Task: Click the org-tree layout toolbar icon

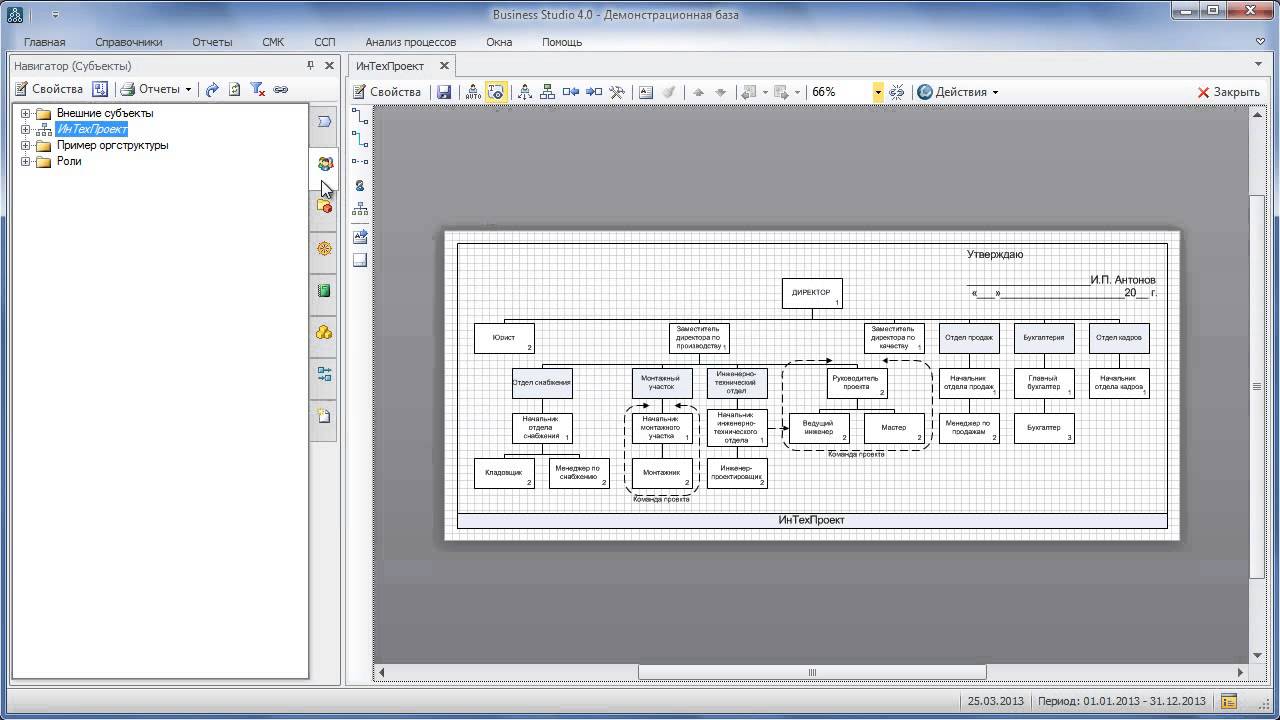Action: click(547, 92)
